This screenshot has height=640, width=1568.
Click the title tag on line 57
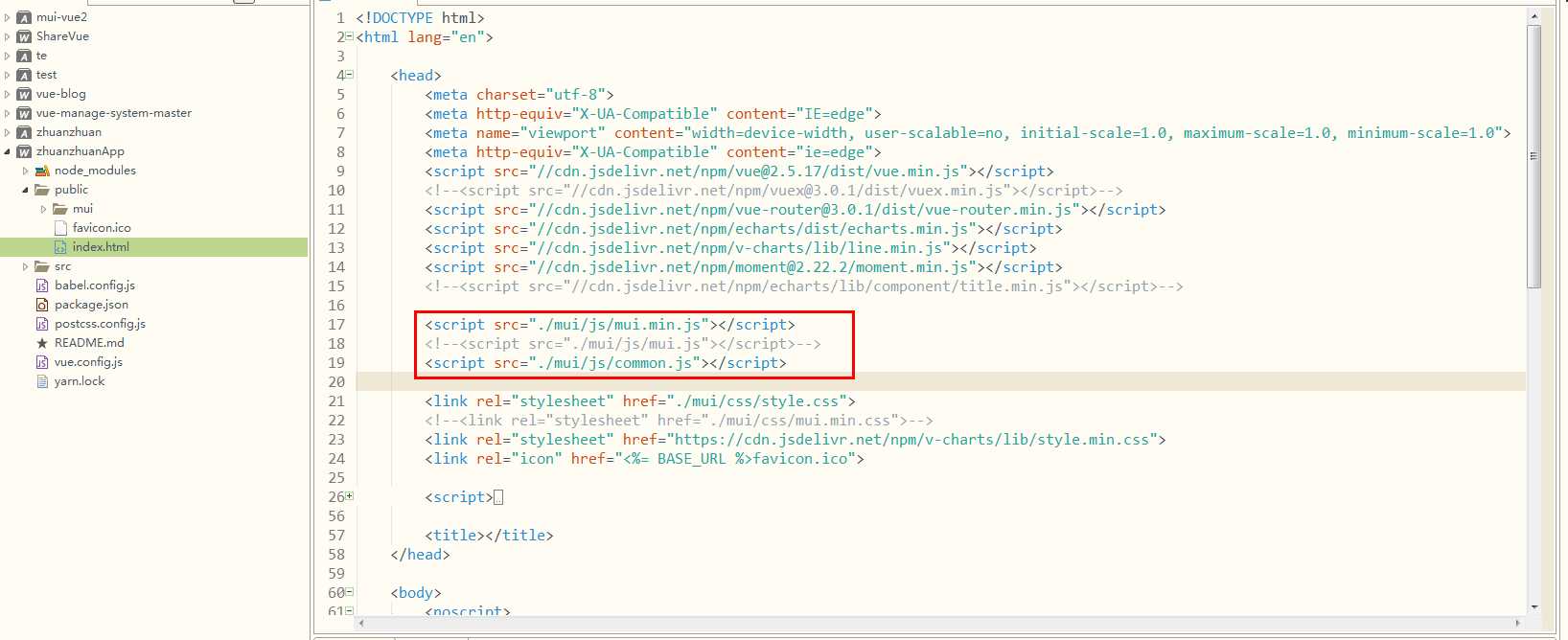coord(489,536)
